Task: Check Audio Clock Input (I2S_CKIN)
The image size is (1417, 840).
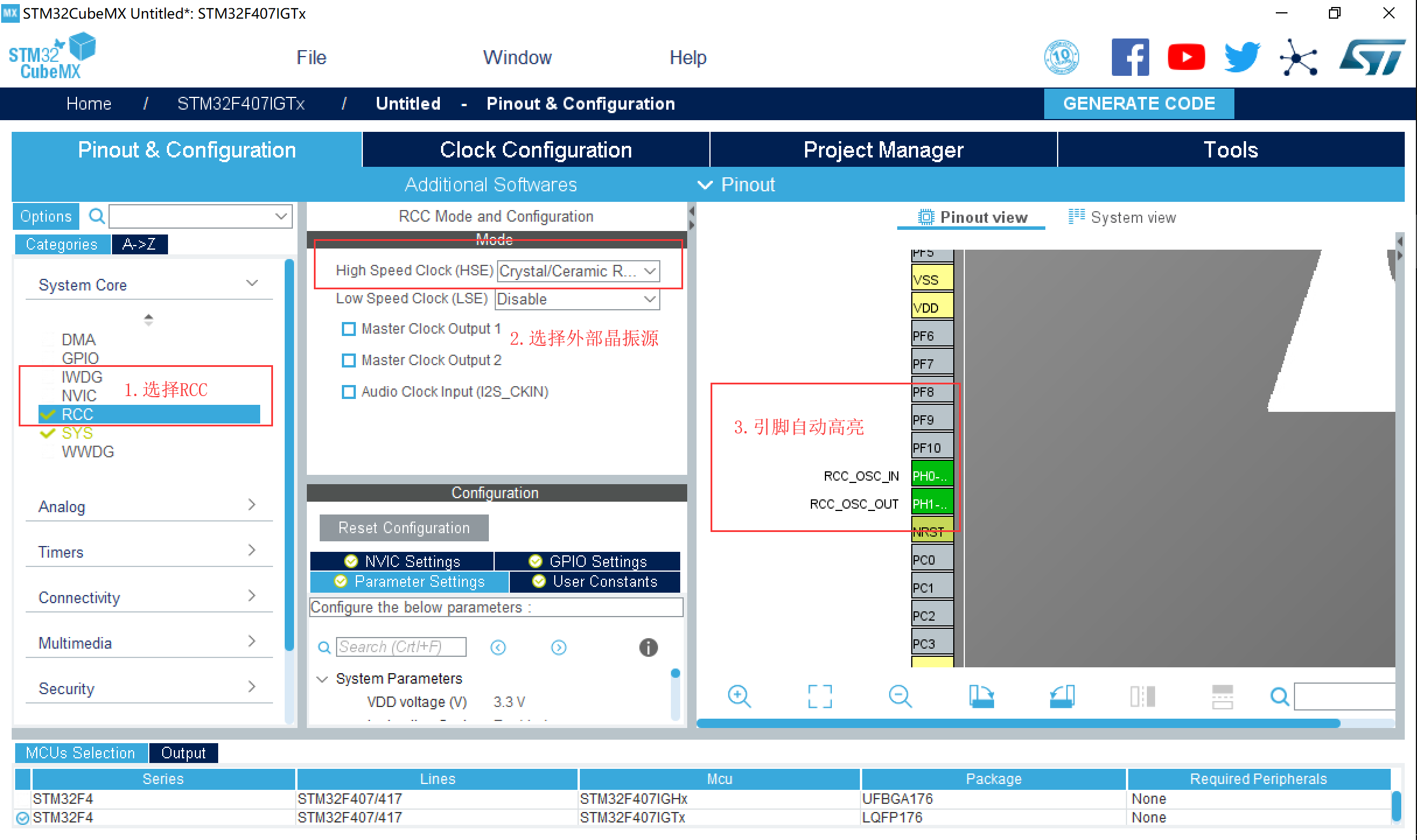Action: coord(349,392)
